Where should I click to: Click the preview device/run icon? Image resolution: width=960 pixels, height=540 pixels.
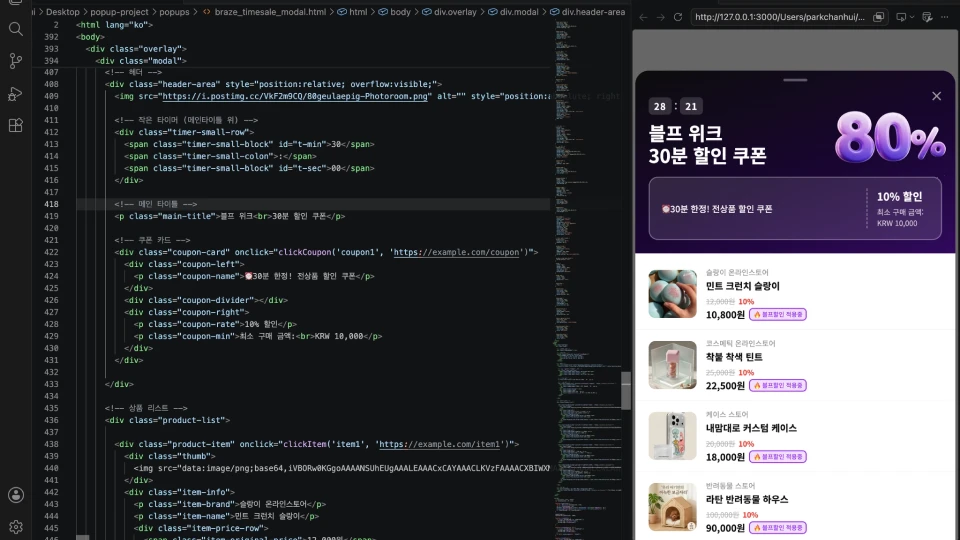click(901, 17)
